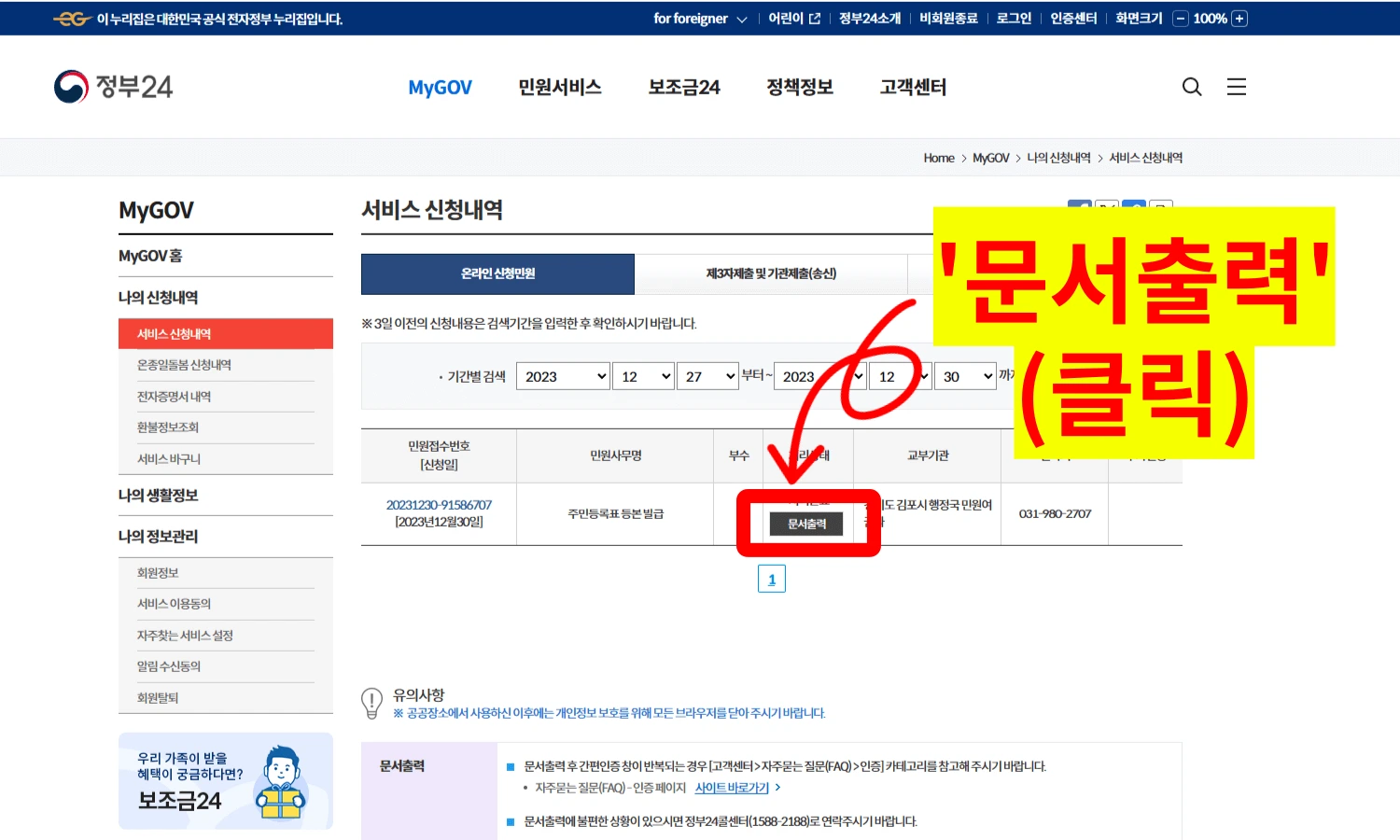
Task: Open the 보조금24 menu
Action: [x=684, y=88]
